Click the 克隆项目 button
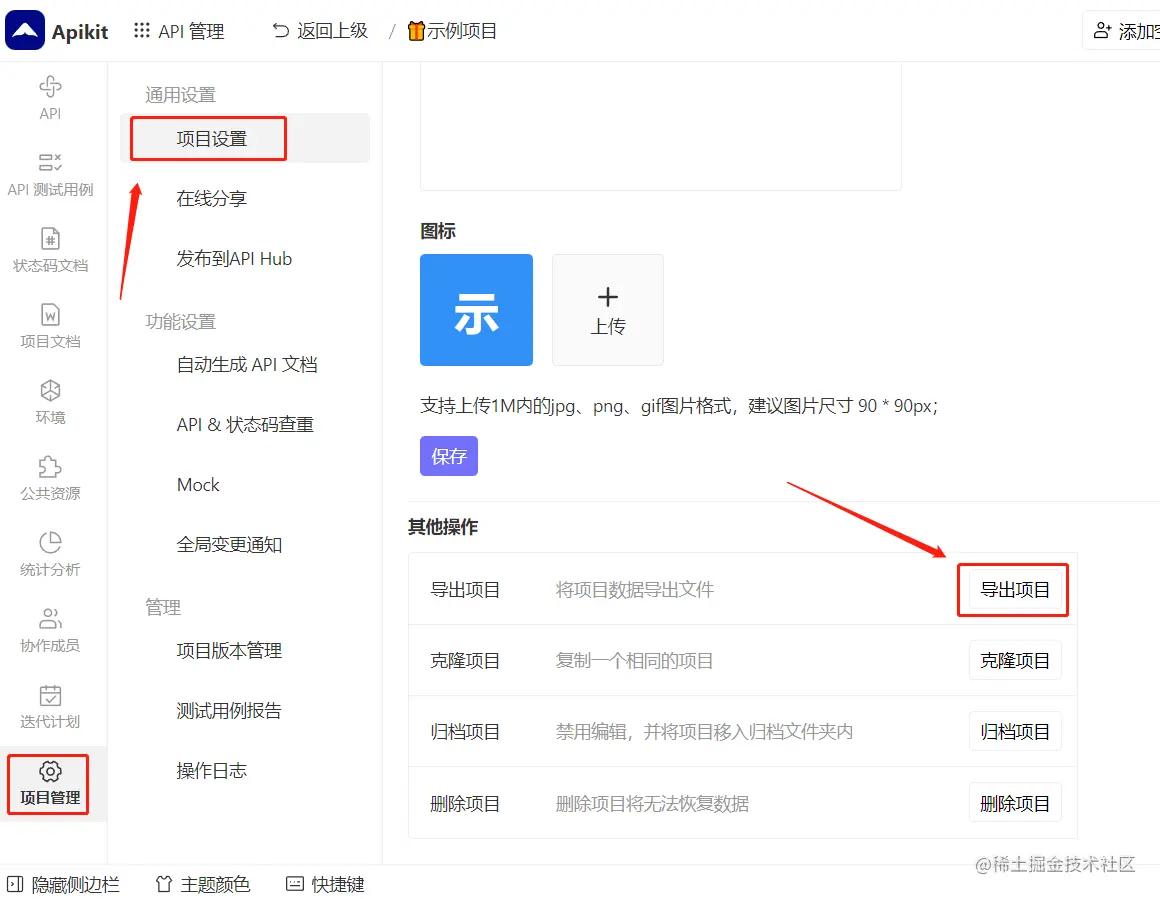Viewport: 1160px width, 899px height. pos(1015,661)
